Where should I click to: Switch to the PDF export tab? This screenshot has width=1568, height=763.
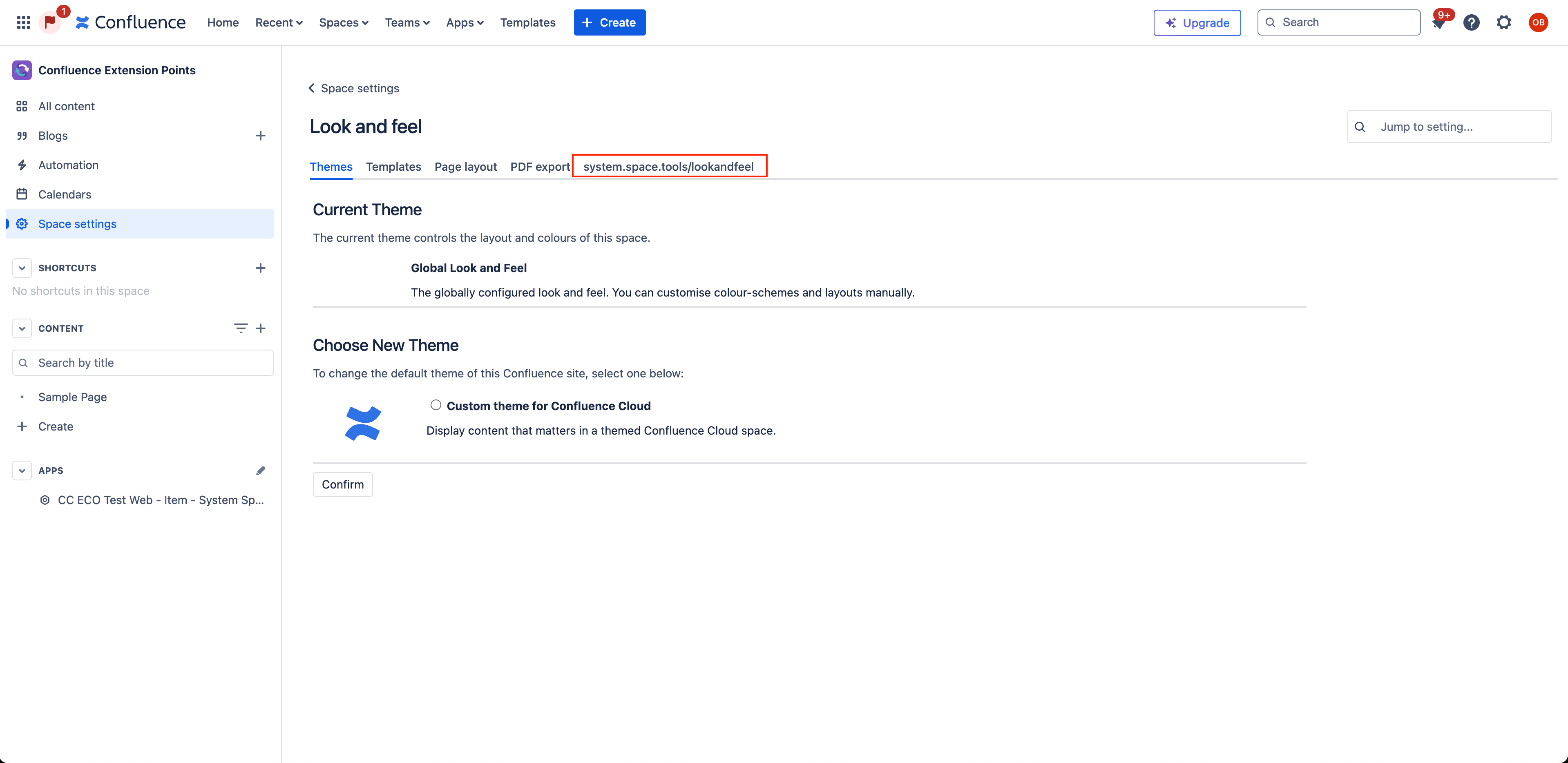click(x=540, y=167)
